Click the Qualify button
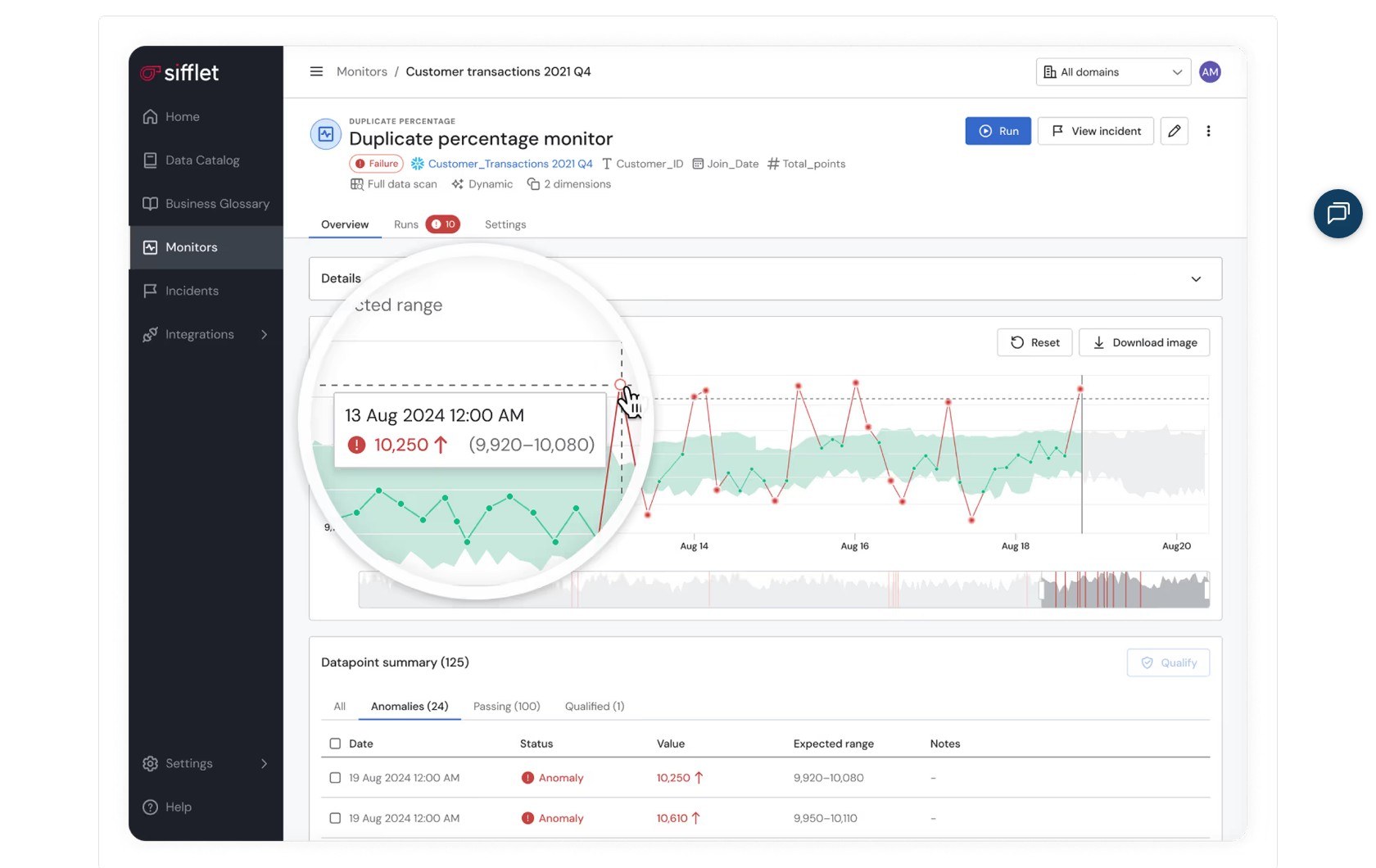 click(x=1168, y=662)
